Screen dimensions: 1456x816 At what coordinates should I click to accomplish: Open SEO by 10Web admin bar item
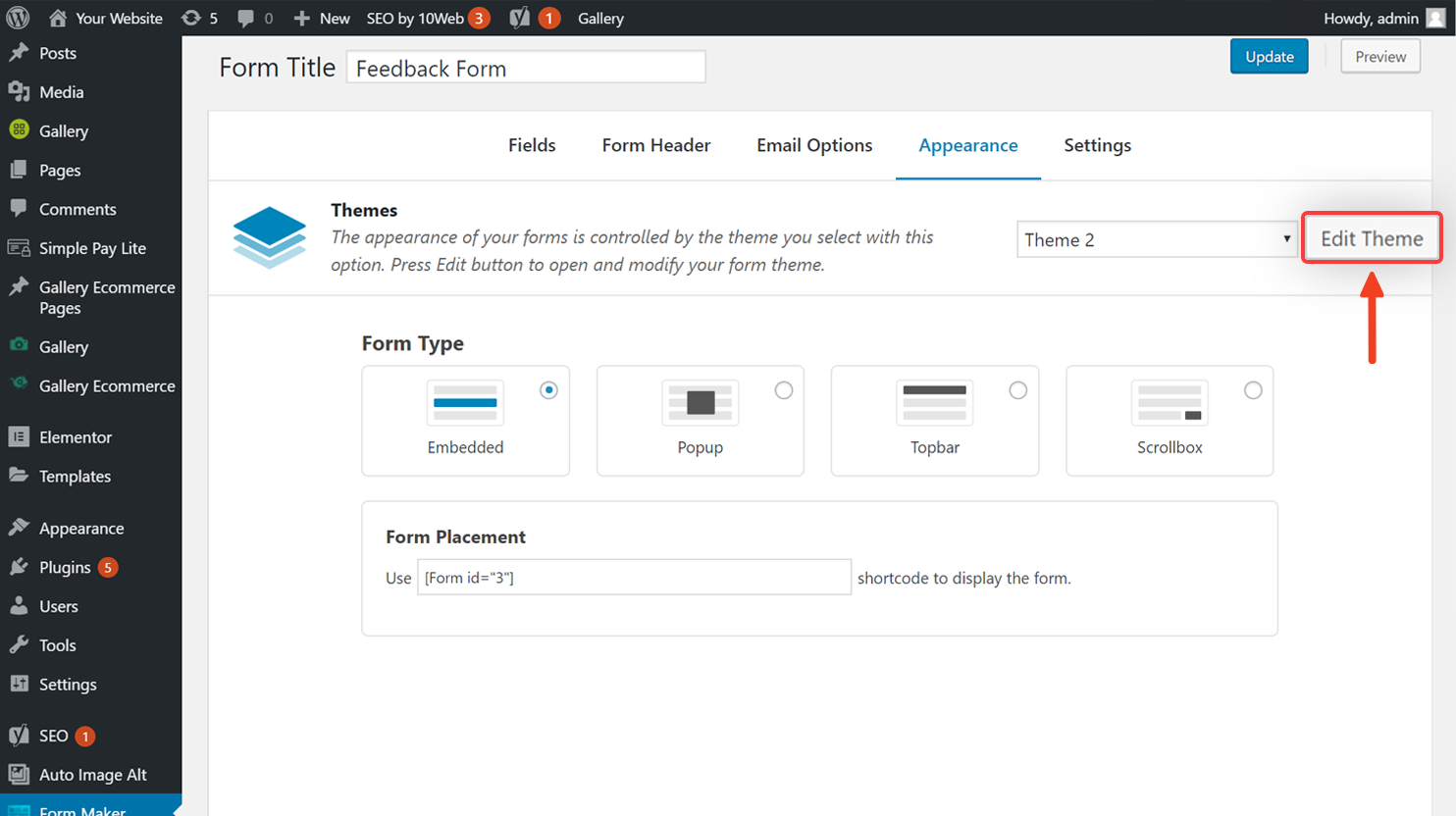coord(428,18)
